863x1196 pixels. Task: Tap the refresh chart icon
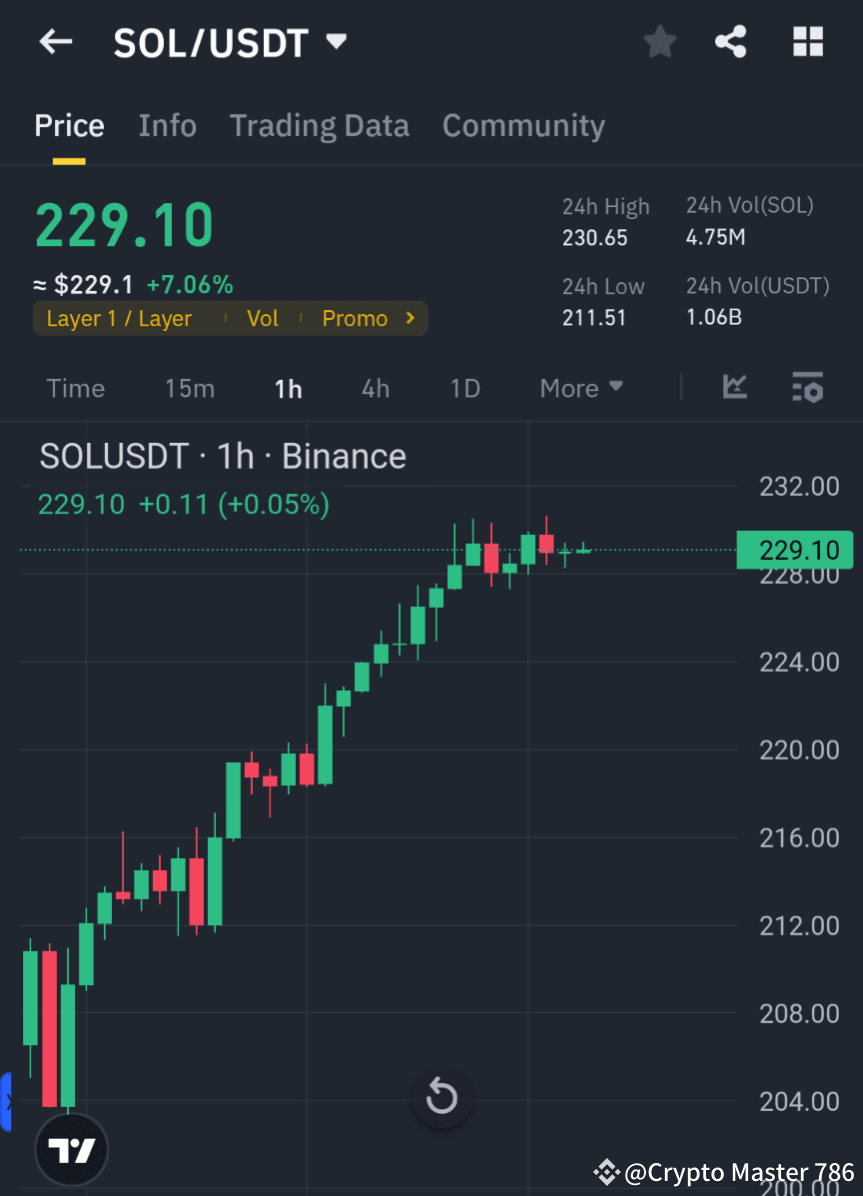pos(441,1096)
